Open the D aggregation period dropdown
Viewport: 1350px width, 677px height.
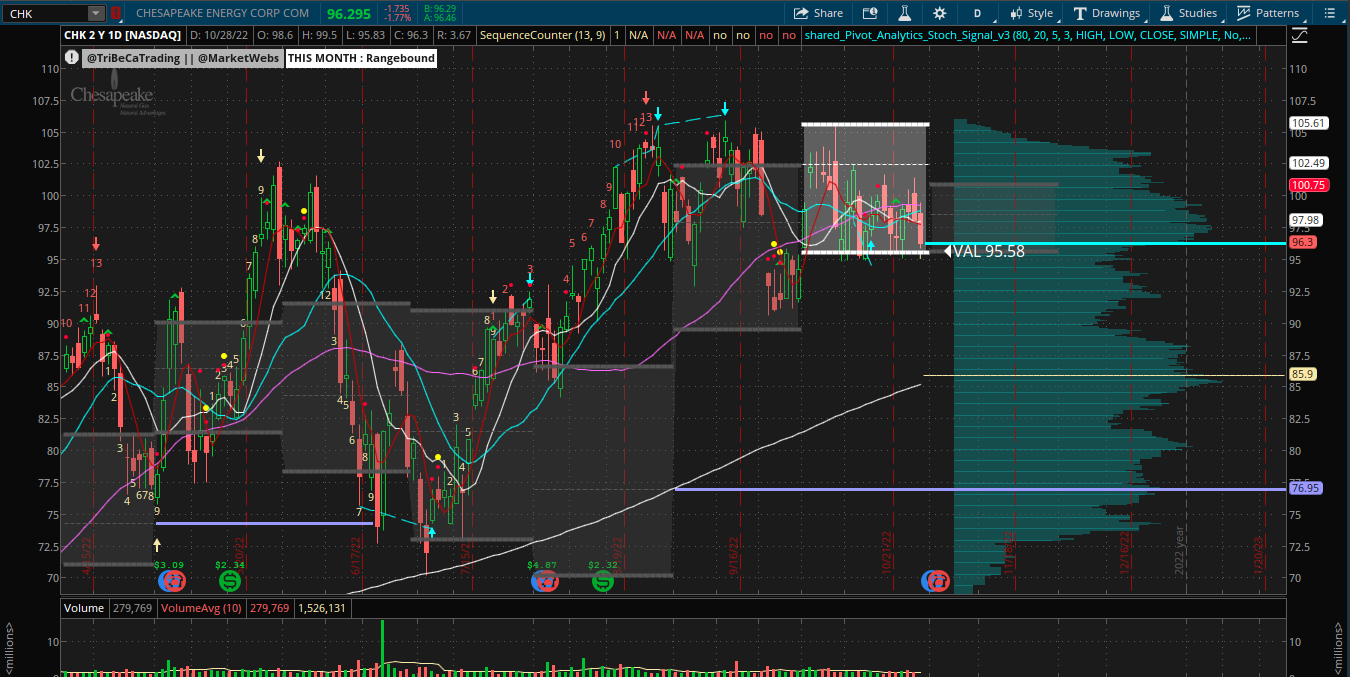click(977, 13)
